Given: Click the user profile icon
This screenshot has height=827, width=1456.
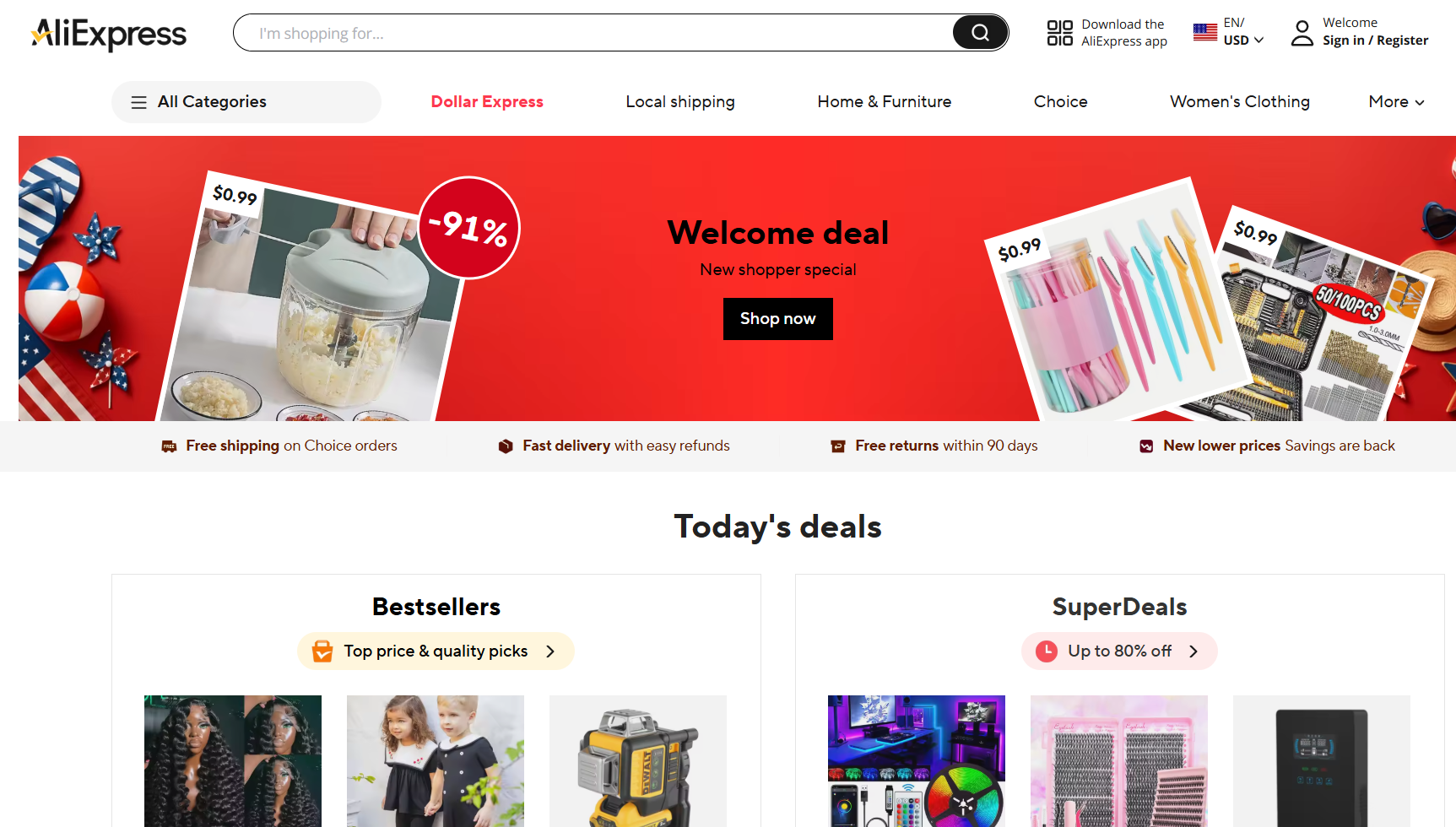Looking at the screenshot, I should 1302,33.
